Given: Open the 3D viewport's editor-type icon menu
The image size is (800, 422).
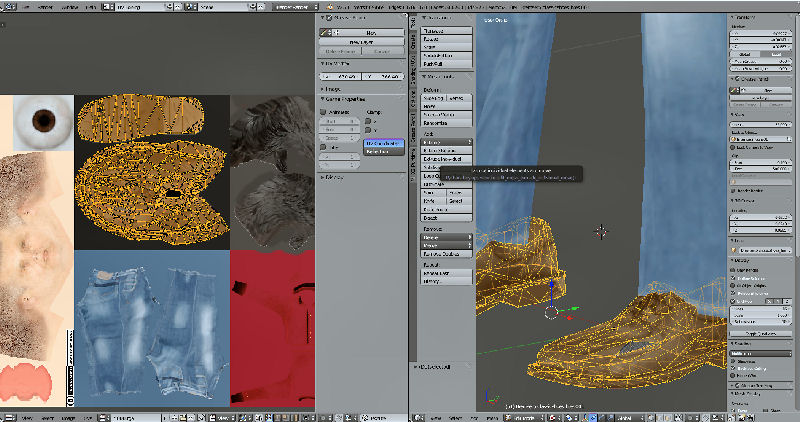Looking at the screenshot, I should tap(418, 417).
